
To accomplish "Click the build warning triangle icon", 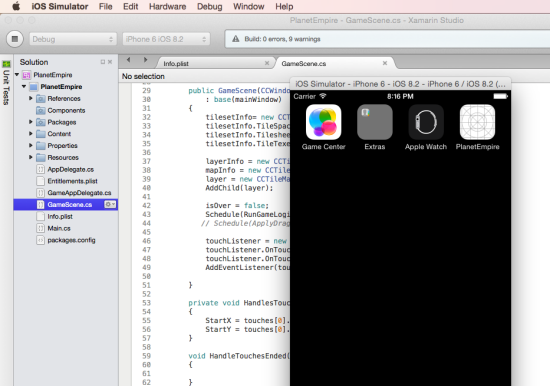I will click(x=236, y=39).
